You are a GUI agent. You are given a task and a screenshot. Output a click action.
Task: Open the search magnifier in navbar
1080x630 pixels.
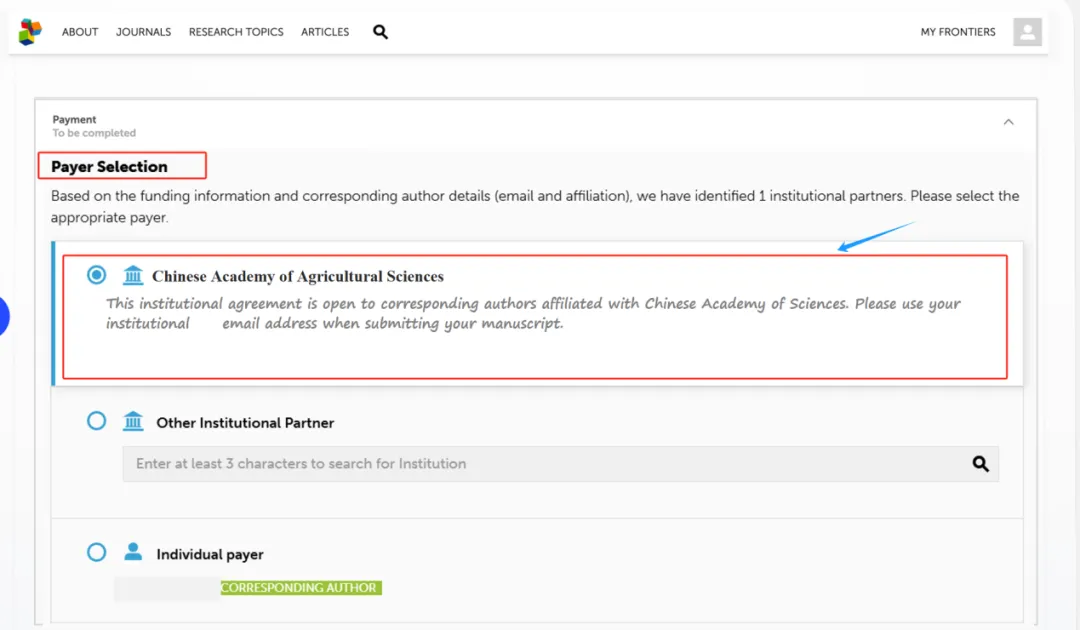click(380, 32)
